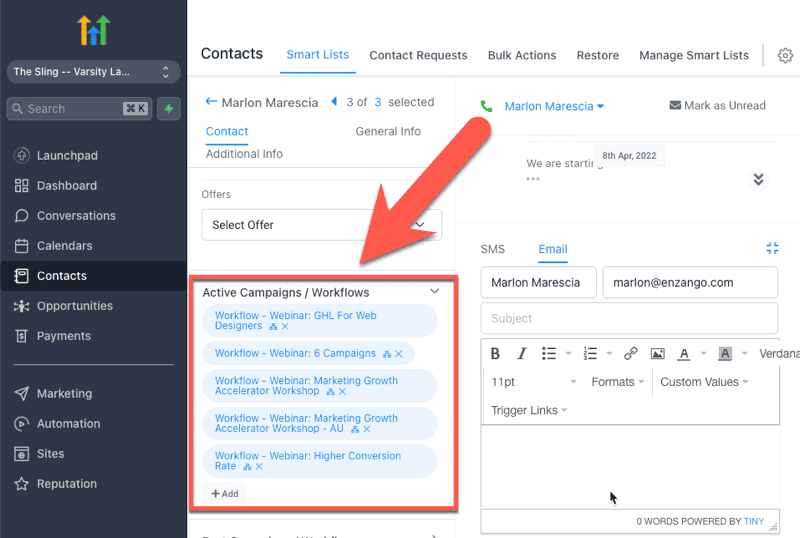Viewport: 800px width, 538px height.
Task: Open workflow icon for Higher Conversion Rate
Action: (x=247, y=467)
